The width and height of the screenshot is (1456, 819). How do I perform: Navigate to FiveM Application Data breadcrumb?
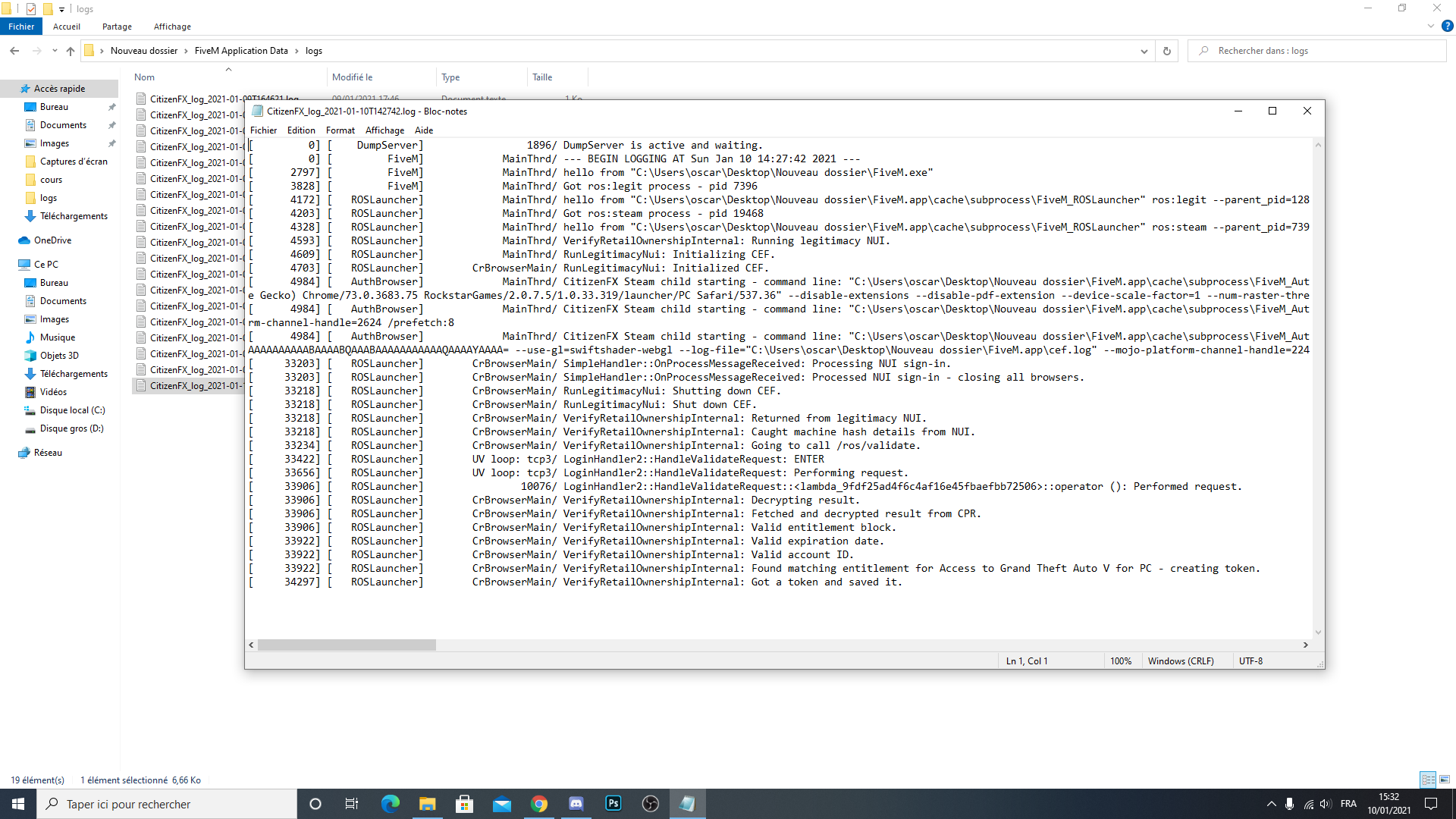(x=241, y=51)
